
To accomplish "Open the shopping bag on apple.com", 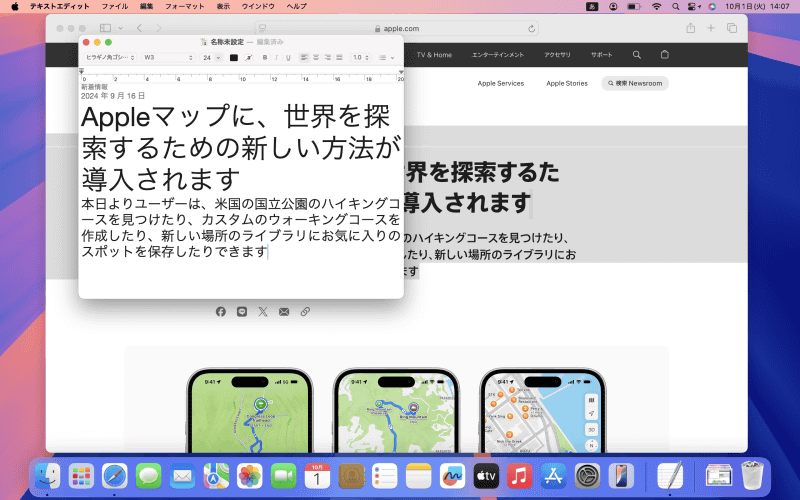I will tap(664, 54).
